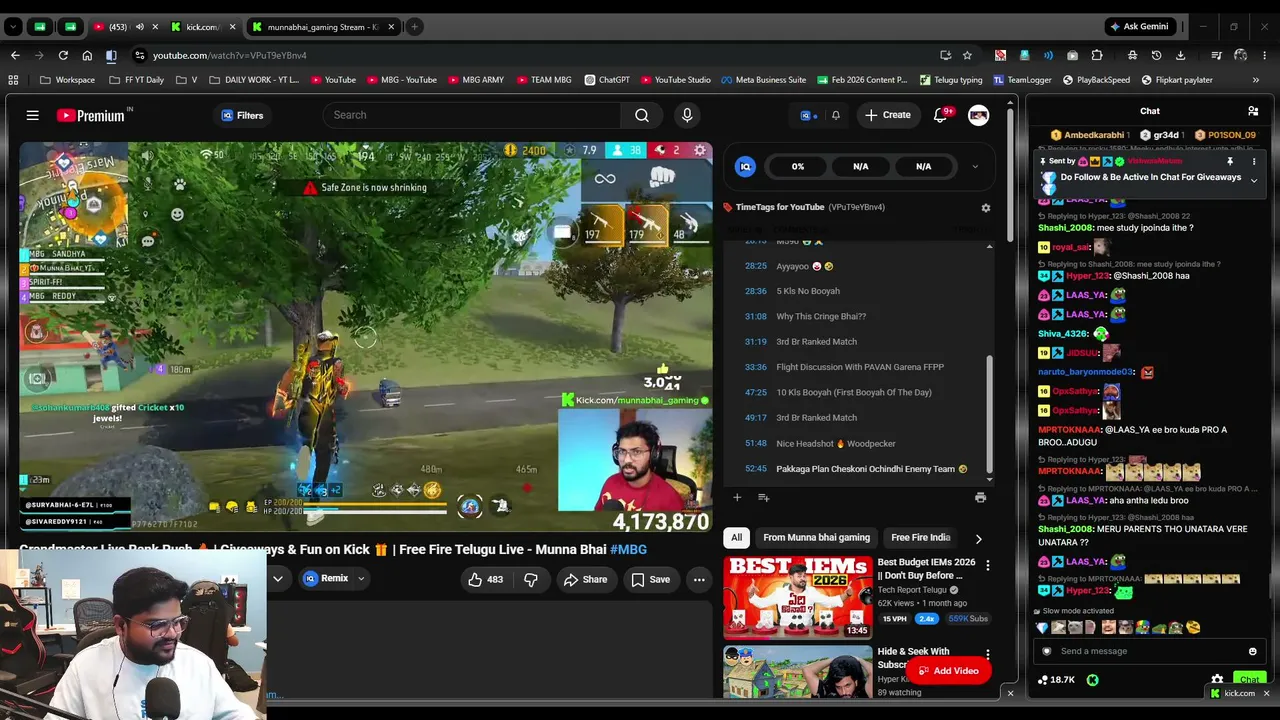The height and width of the screenshot is (720, 1280).
Task: Show more category chips with right arrow
Action: (x=978, y=538)
